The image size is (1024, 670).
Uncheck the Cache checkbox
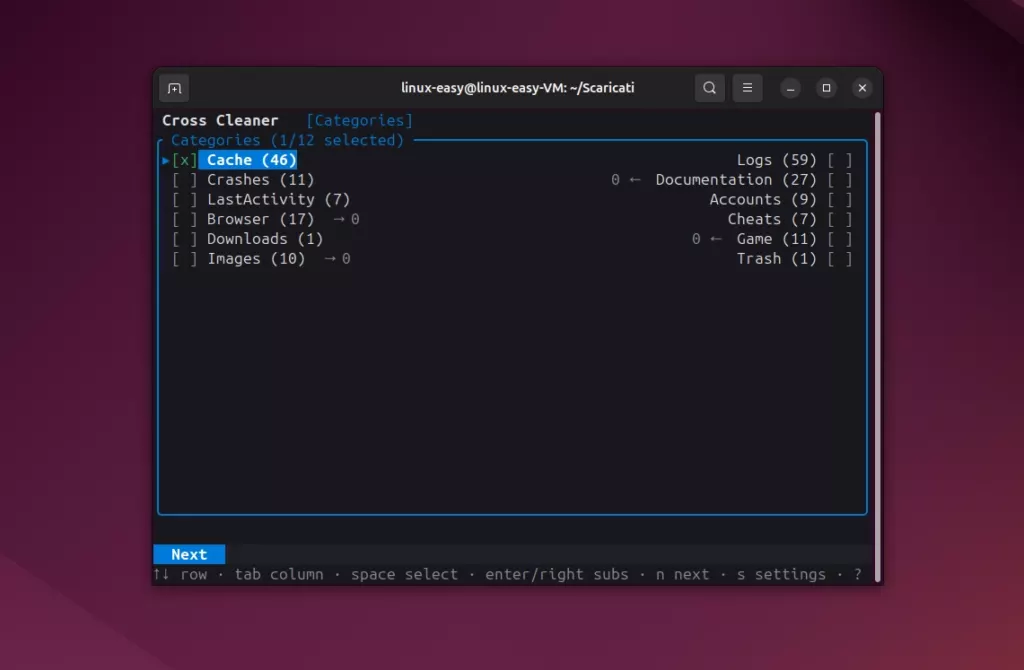(x=185, y=160)
